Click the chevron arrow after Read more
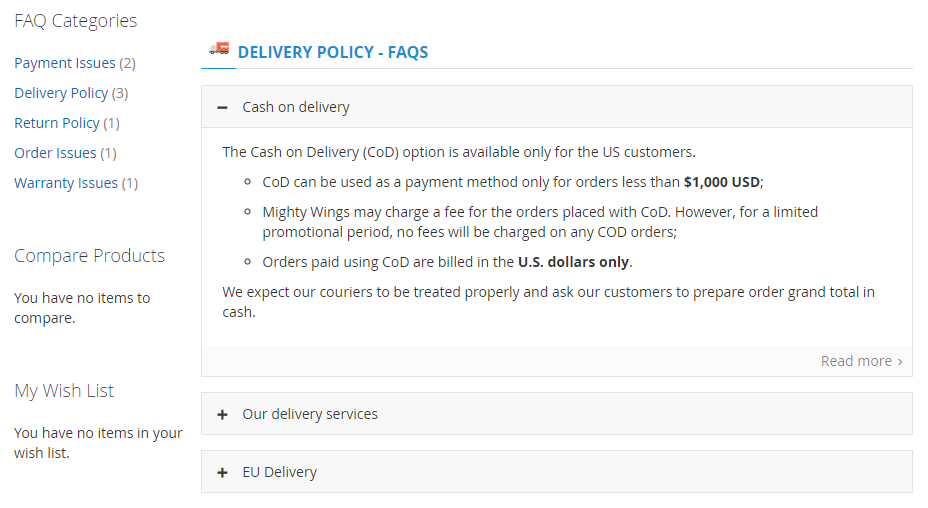 pos(900,362)
